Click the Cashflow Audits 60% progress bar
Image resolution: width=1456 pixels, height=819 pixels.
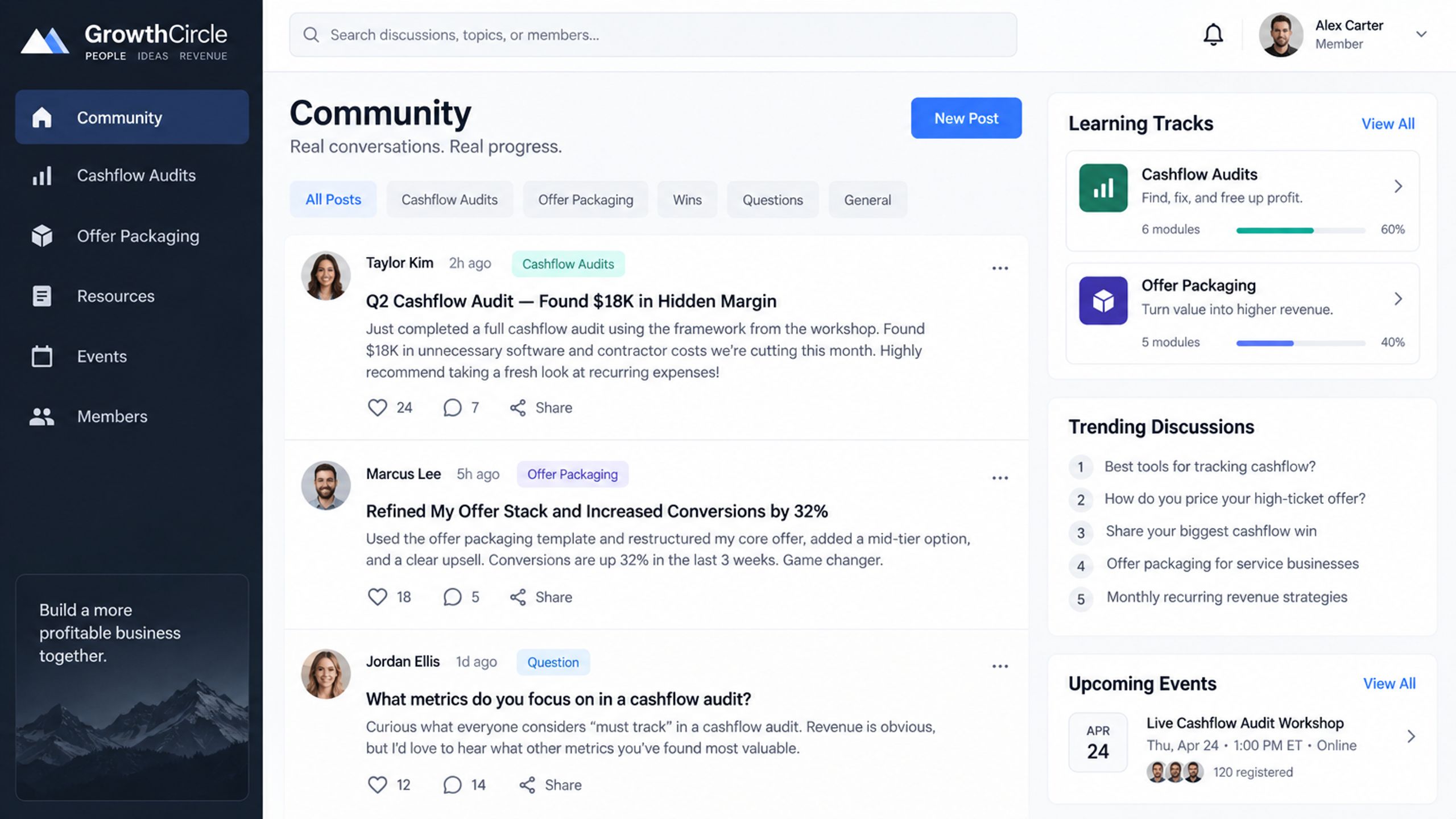pos(1301,230)
